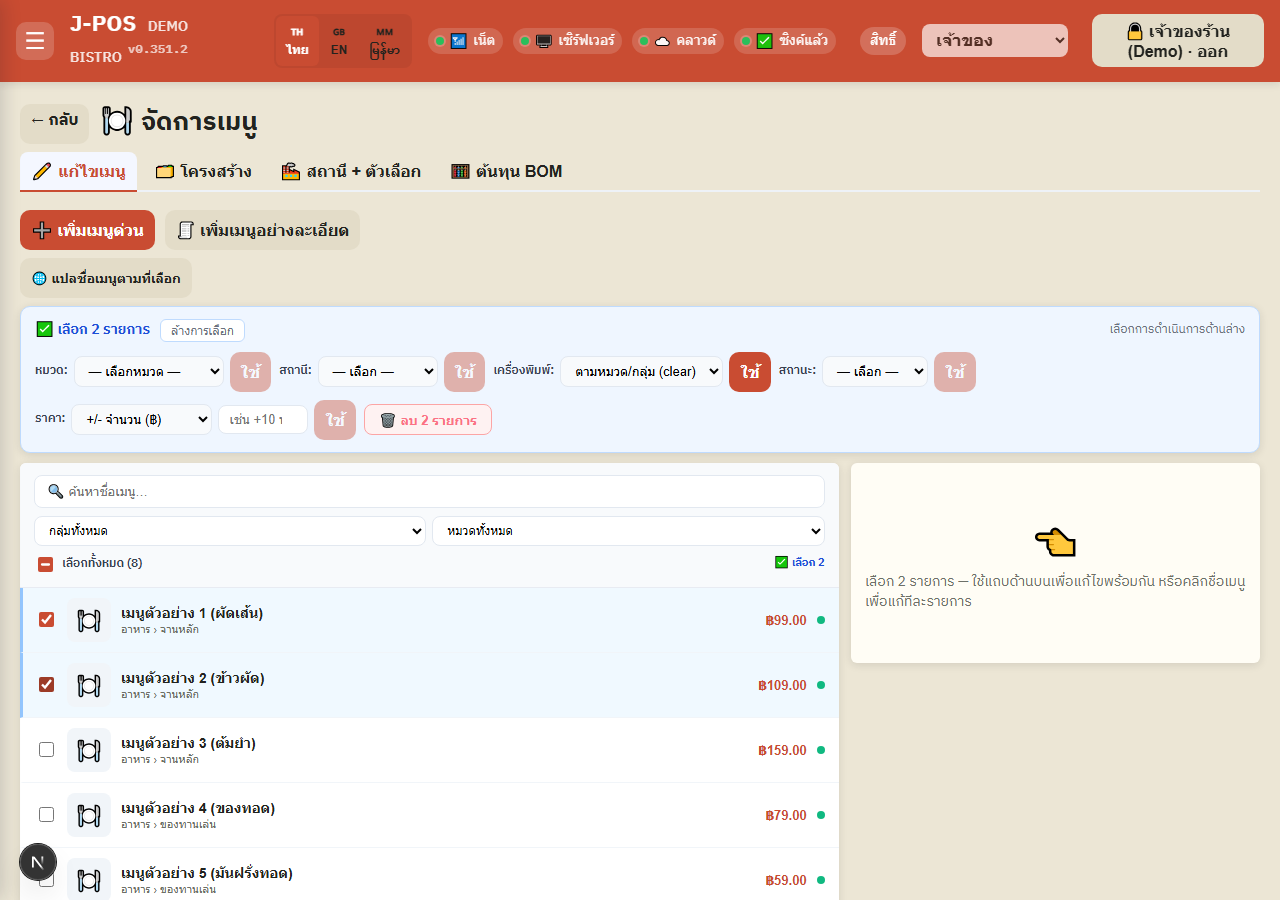
Task: Toggle the เลือกทั้งหมด (8) checkbox
Action: 46,564
